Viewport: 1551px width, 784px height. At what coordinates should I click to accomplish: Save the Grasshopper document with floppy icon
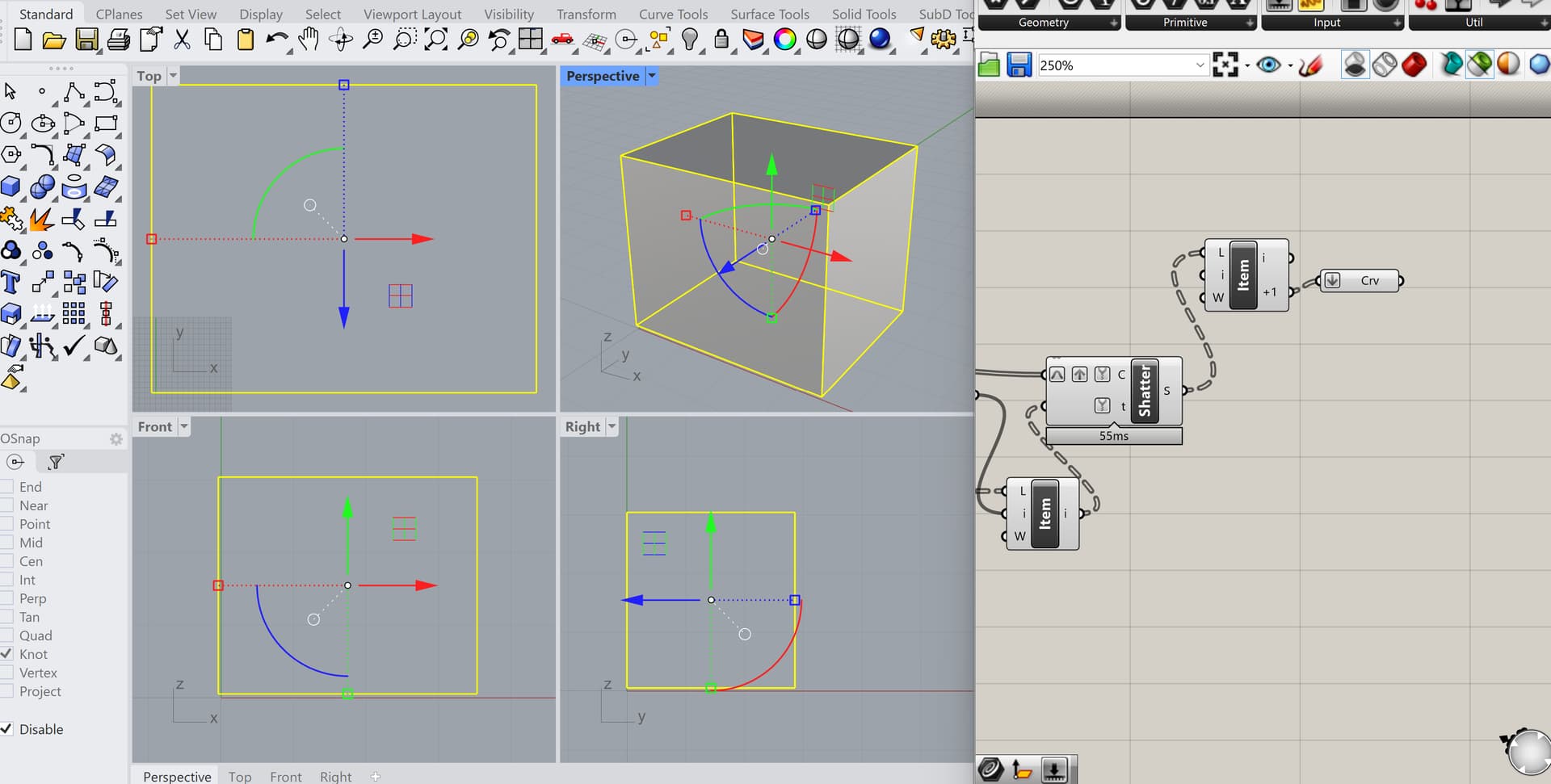[x=1019, y=65]
